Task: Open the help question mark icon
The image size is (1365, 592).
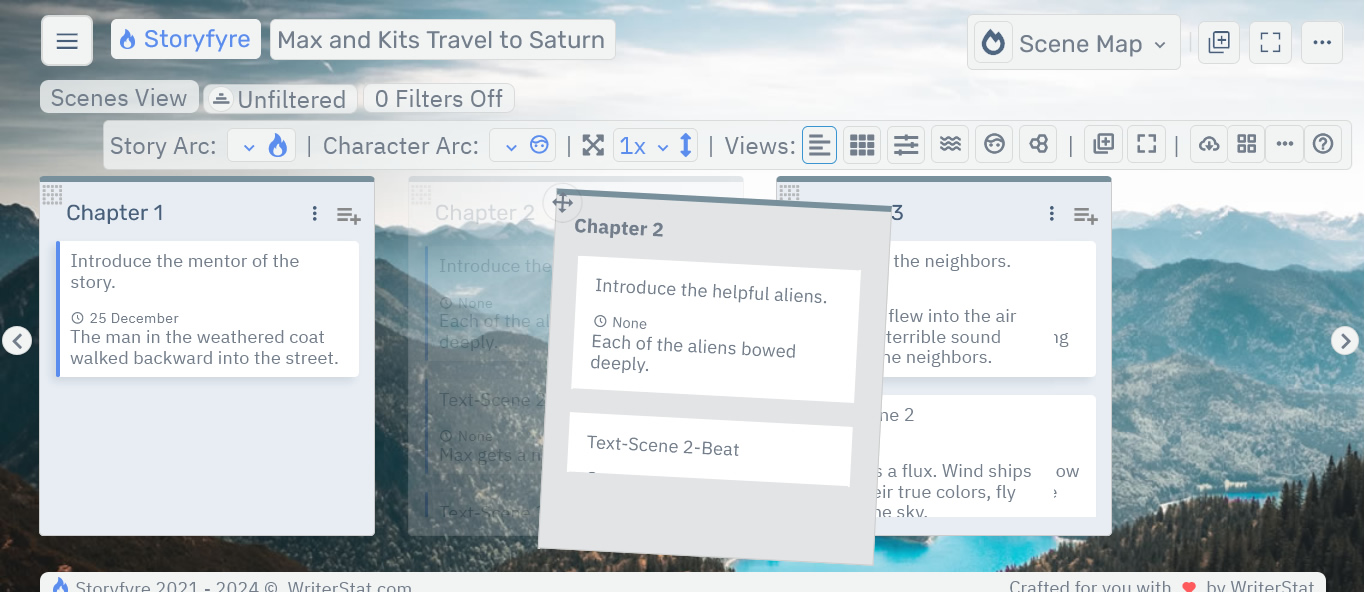Action: pyautogui.click(x=1323, y=145)
